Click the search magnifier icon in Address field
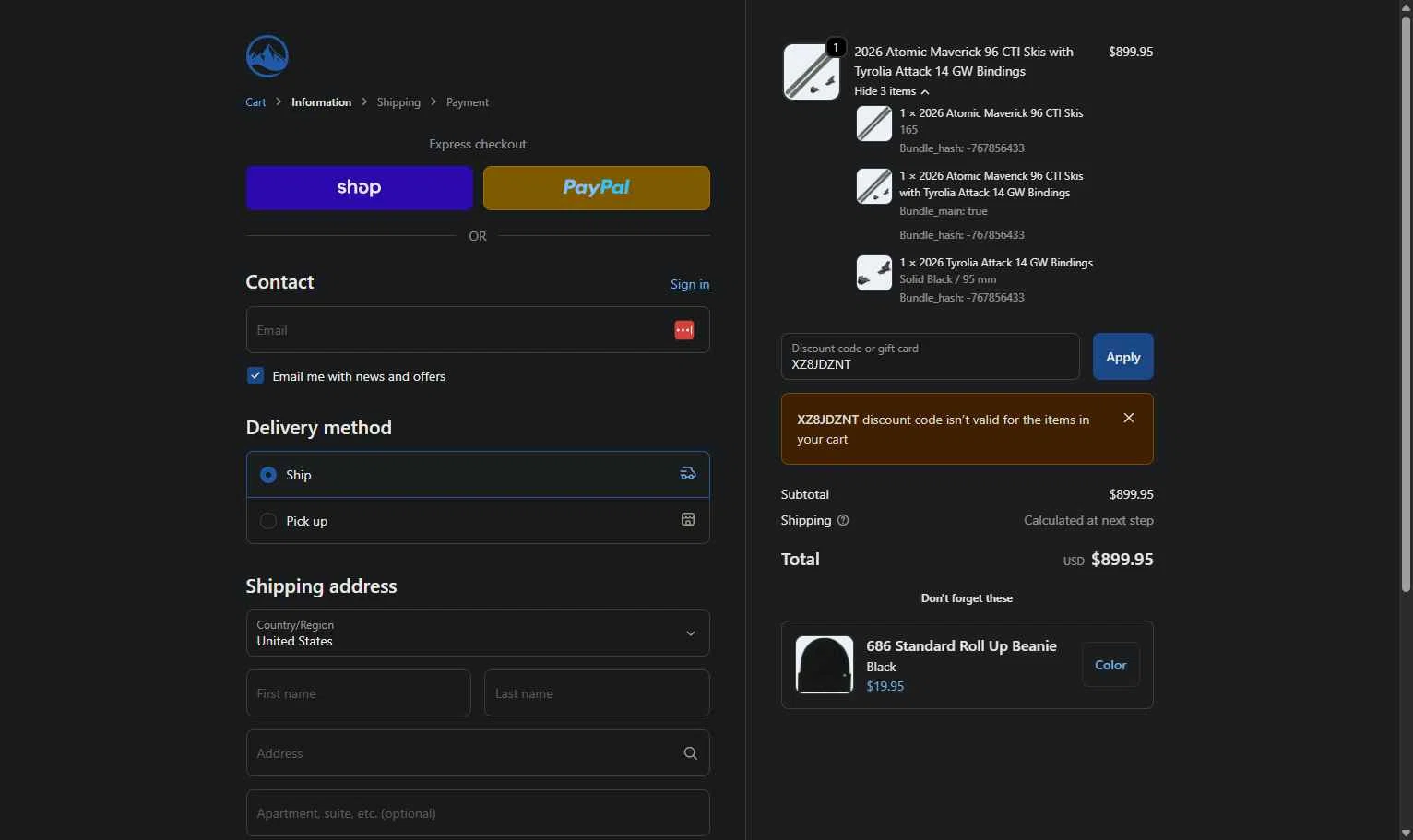 pos(690,753)
